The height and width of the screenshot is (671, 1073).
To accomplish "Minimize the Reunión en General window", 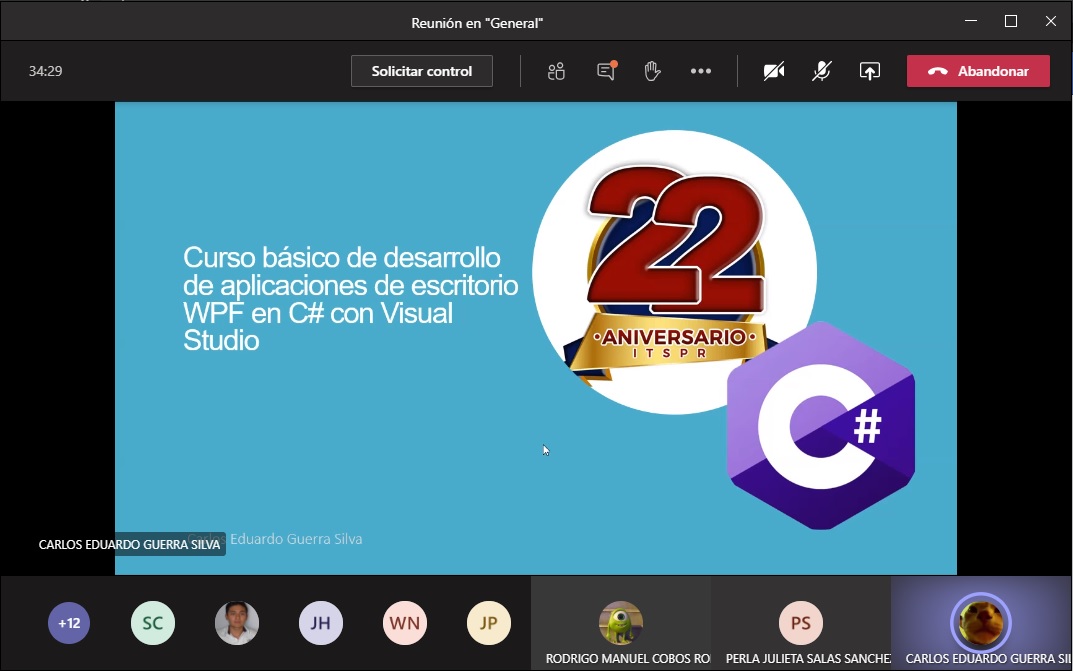I will (x=971, y=21).
